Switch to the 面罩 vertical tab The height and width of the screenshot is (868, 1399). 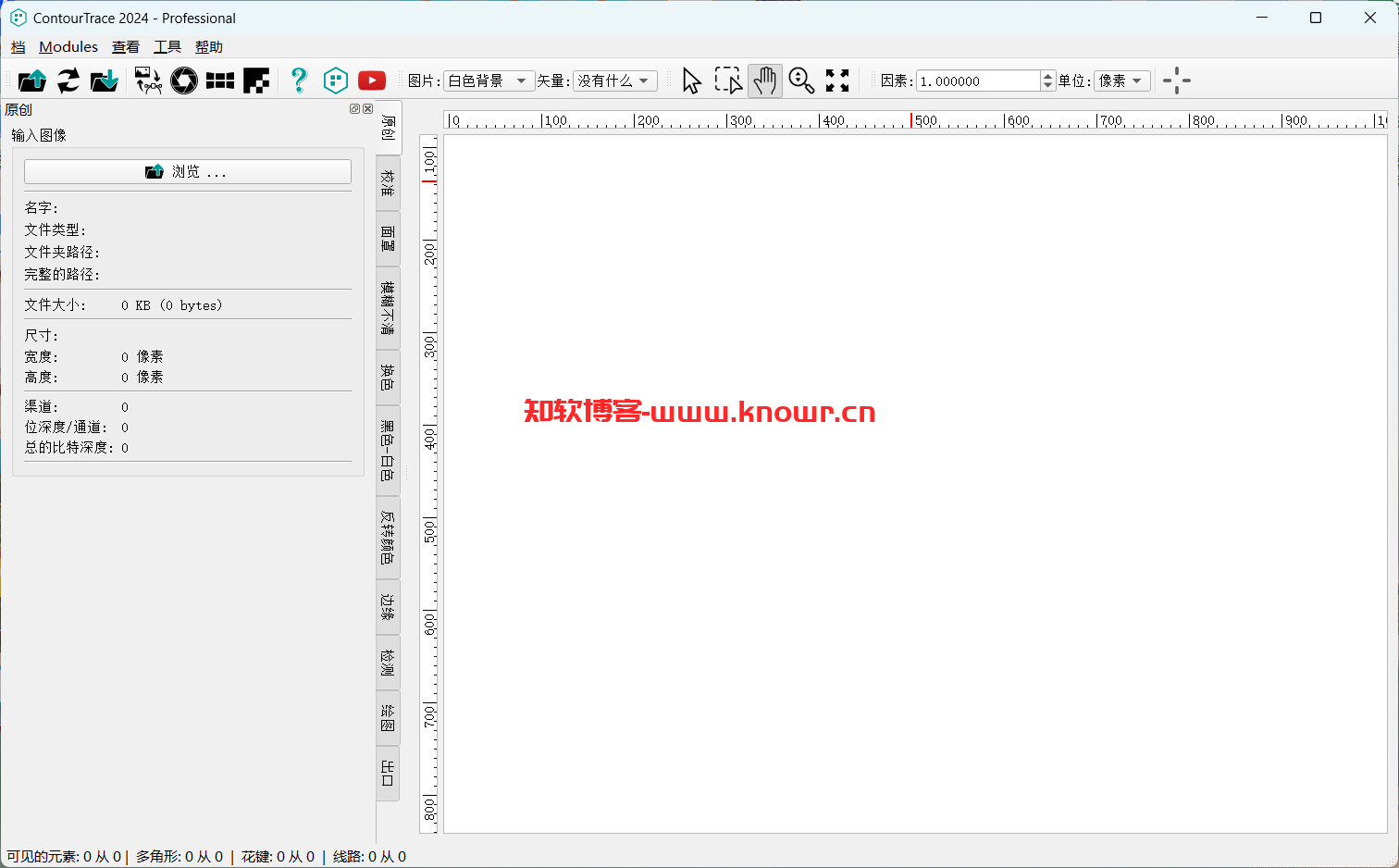coord(388,239)
